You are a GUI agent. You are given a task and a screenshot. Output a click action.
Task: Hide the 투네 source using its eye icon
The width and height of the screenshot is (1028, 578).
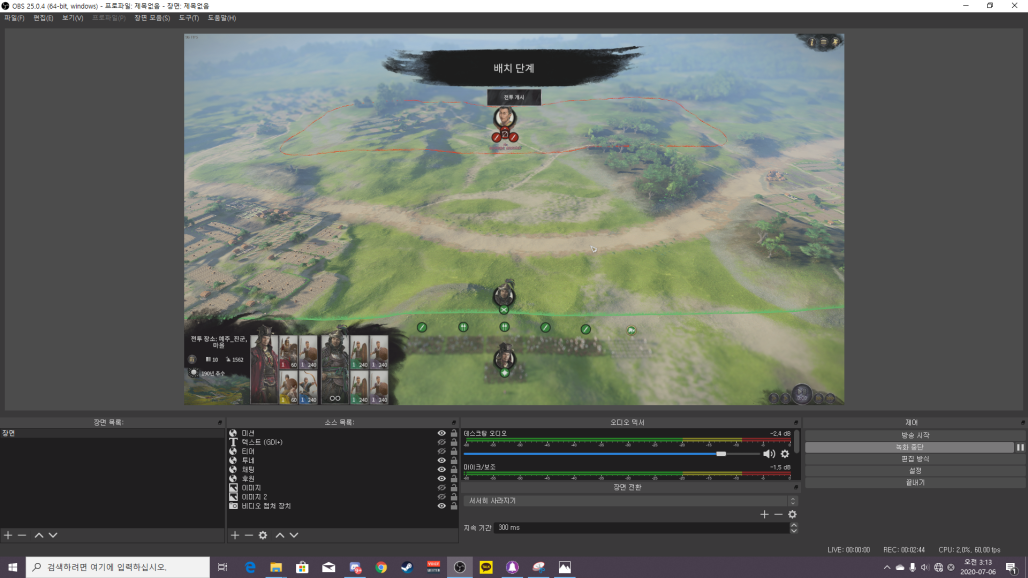pyautogui.click(x=441, y=461)
